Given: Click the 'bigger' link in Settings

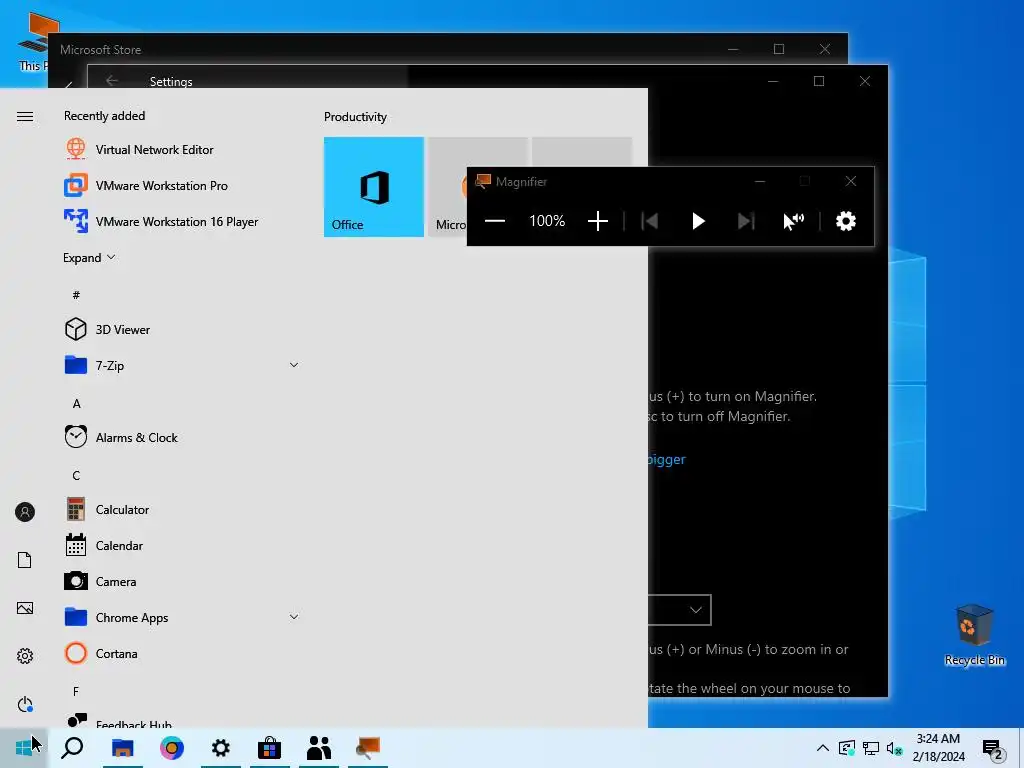Looking at the screenshot, I should pos(666,459).
